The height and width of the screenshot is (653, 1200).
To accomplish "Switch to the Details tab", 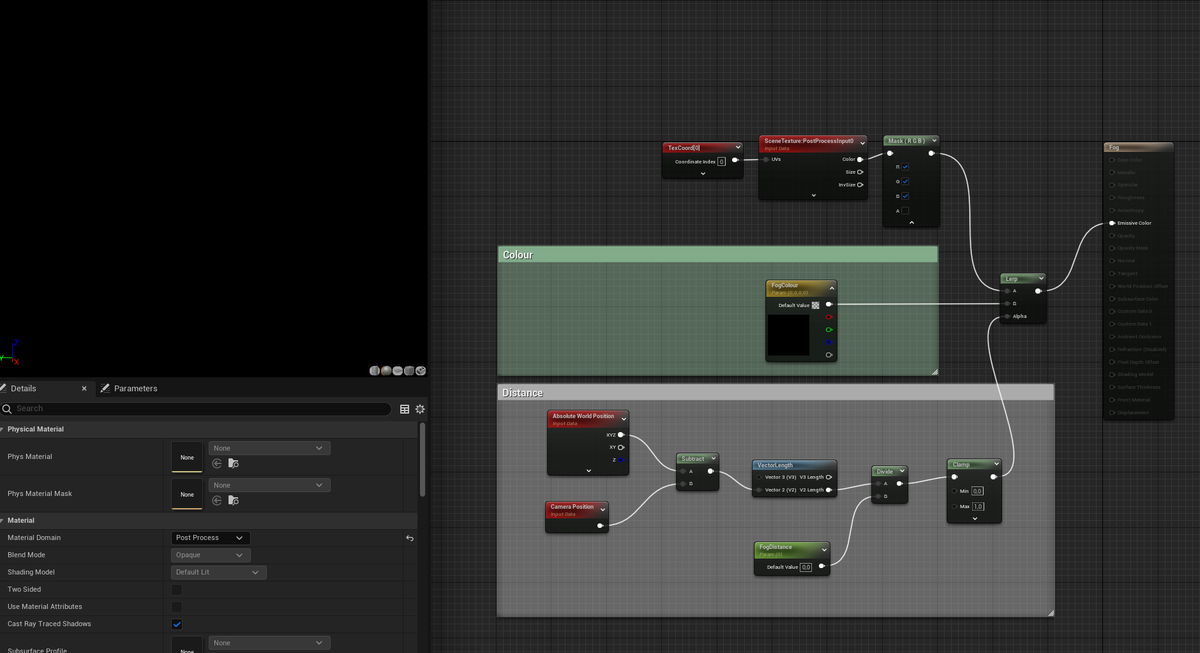I will 23,388.
